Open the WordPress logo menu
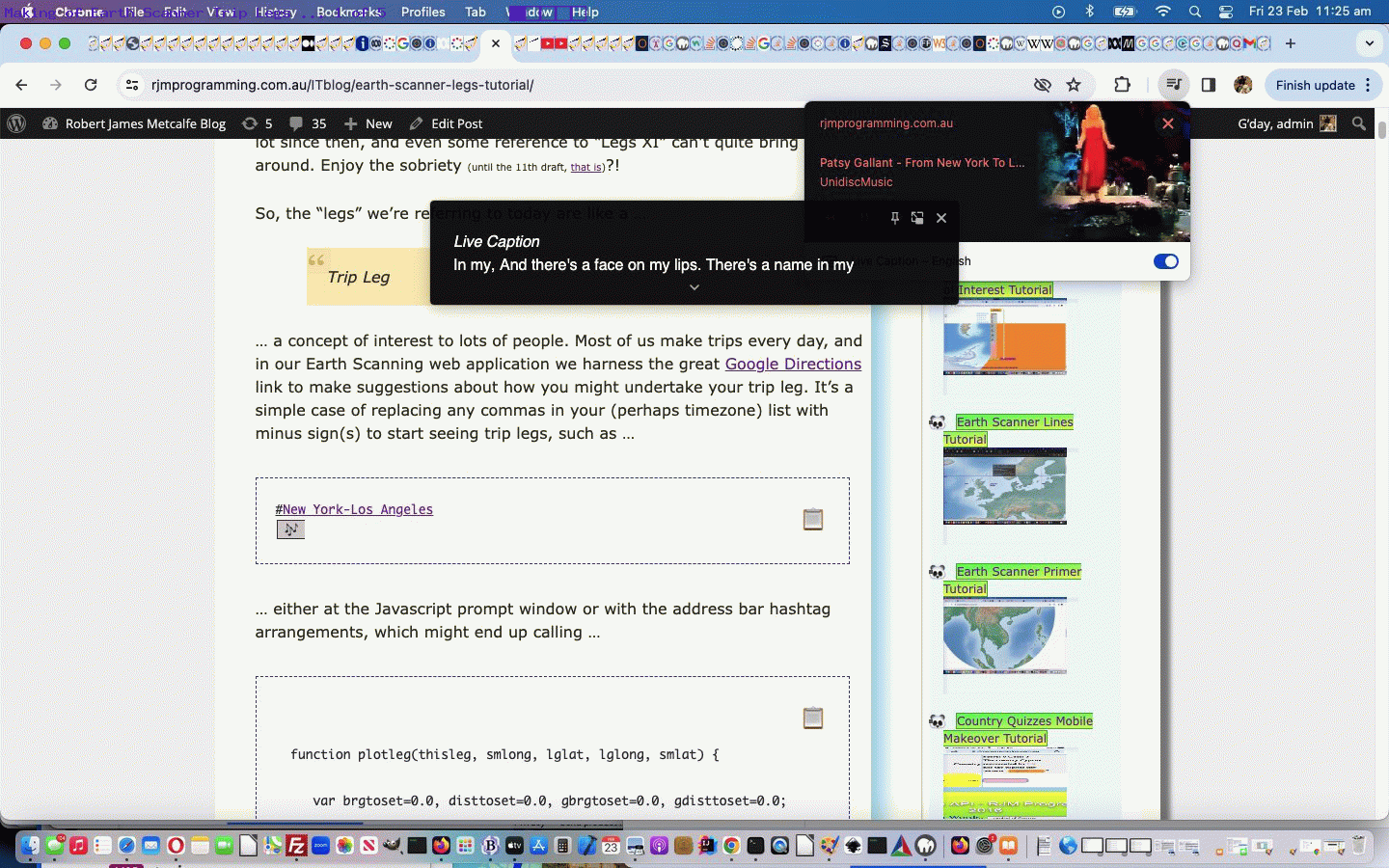Viewport: 1389px width, 868px height. tap(16, 123)
